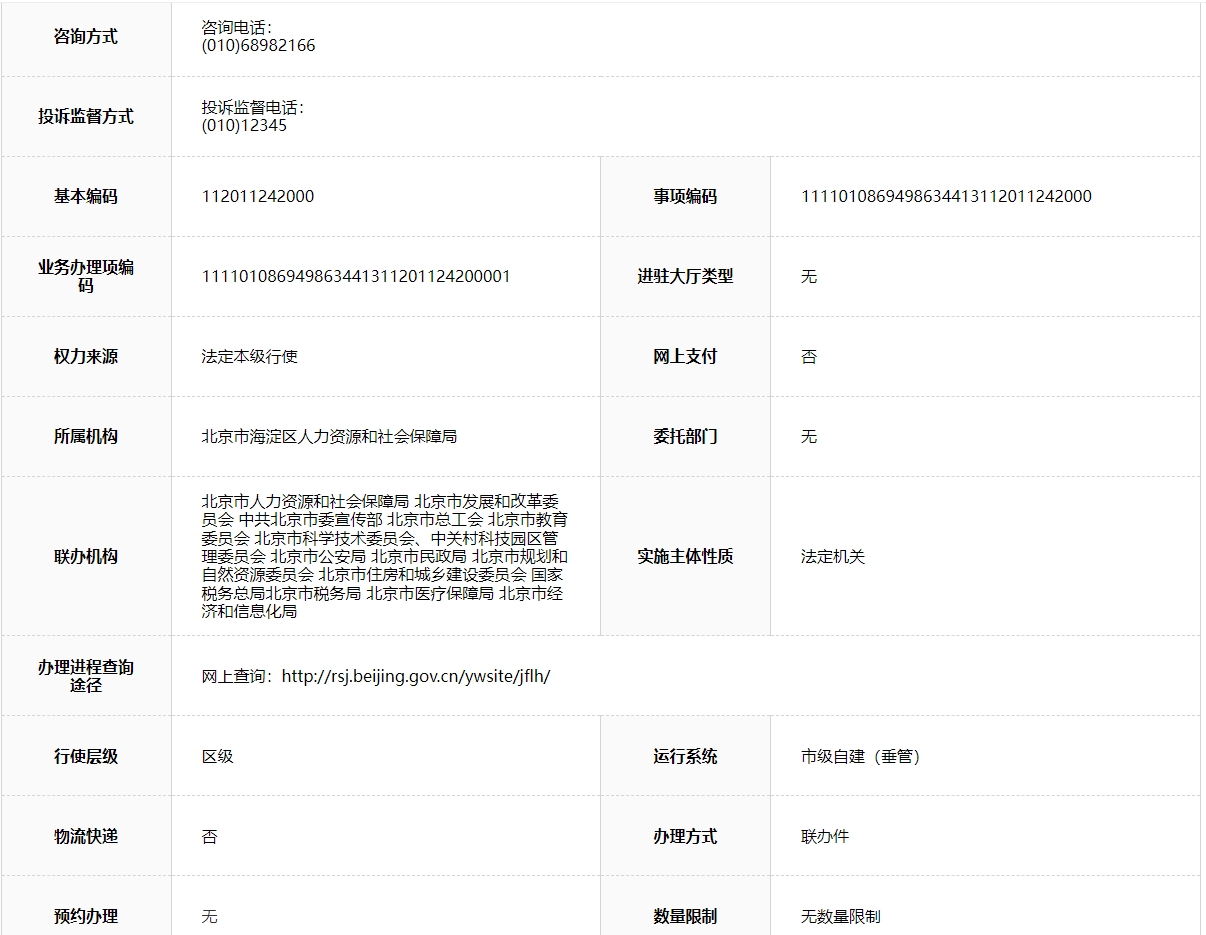Click the 权力来源 label
The height and width of the screenshot is (935, 1206).
[x=86, y=357]
